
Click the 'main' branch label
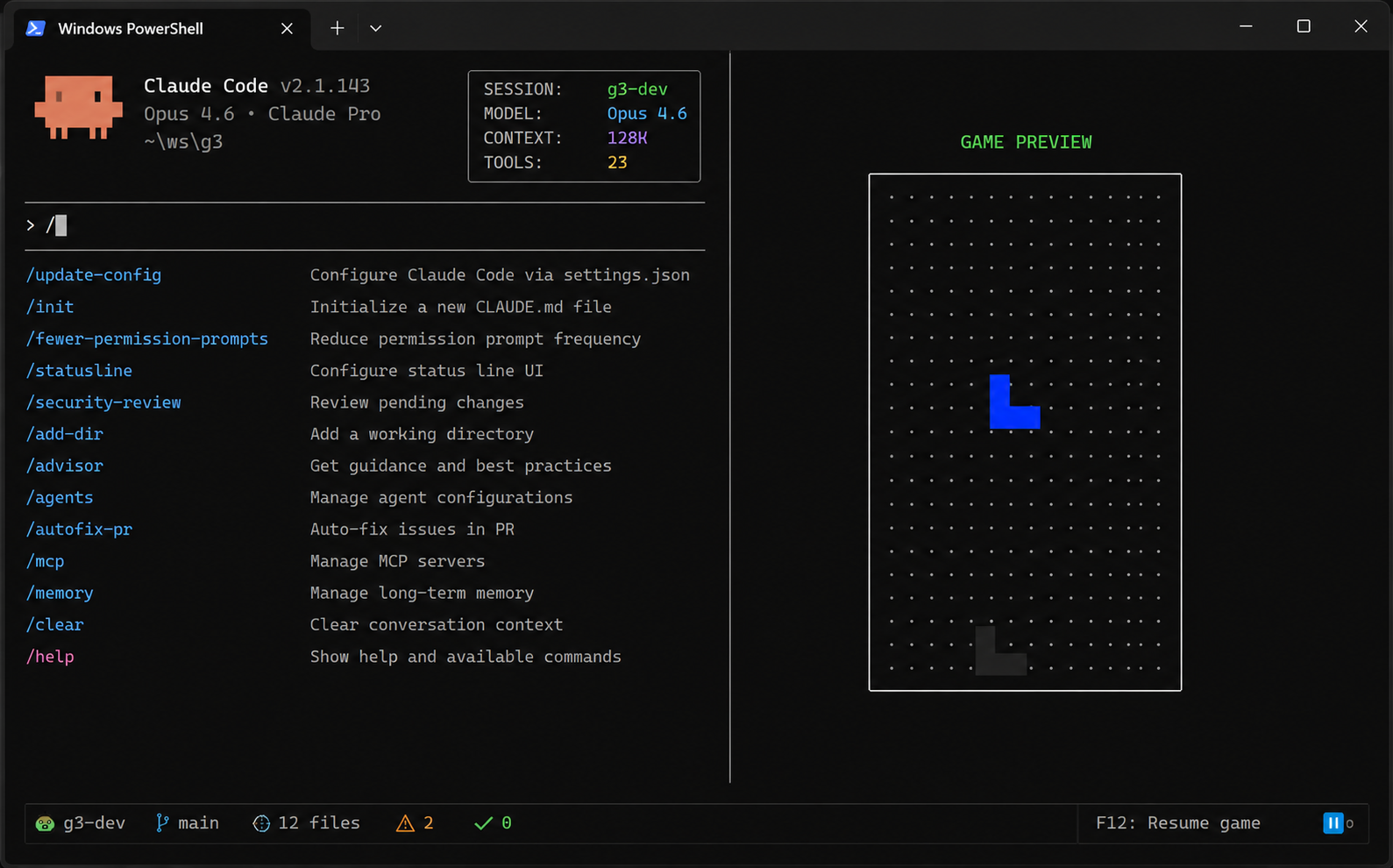198,823
